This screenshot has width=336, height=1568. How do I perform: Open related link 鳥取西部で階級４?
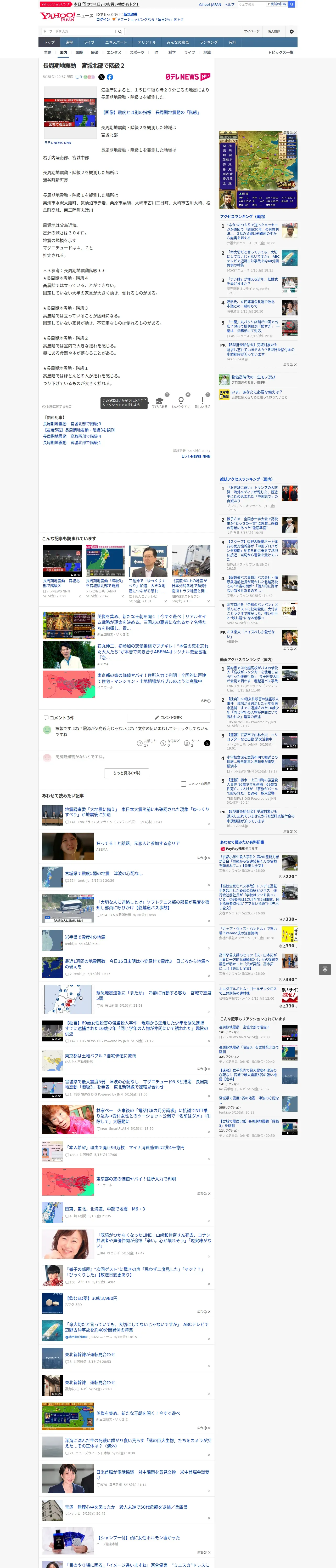[x=72, y=436]
